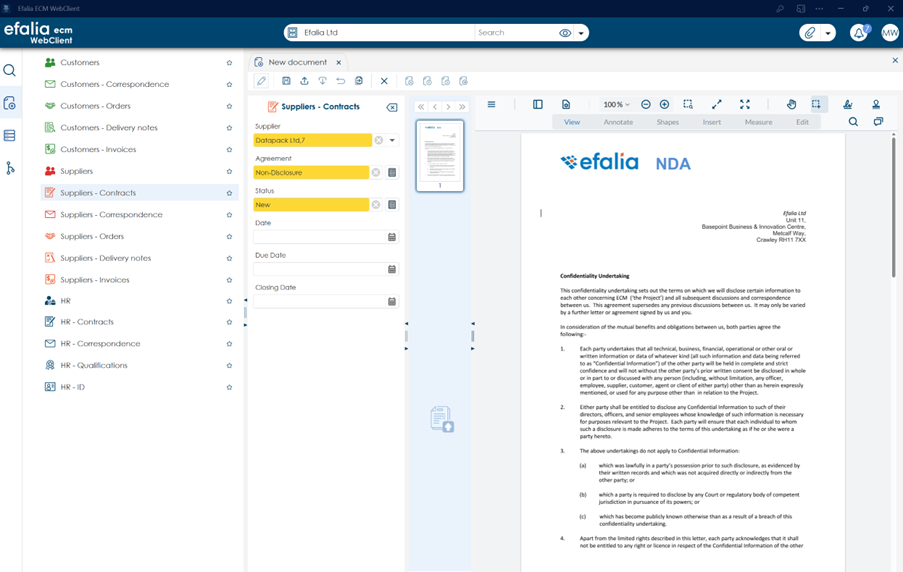903x572 pixels.
Task: Switch to the Annotate tab
Action: point(618,122)
